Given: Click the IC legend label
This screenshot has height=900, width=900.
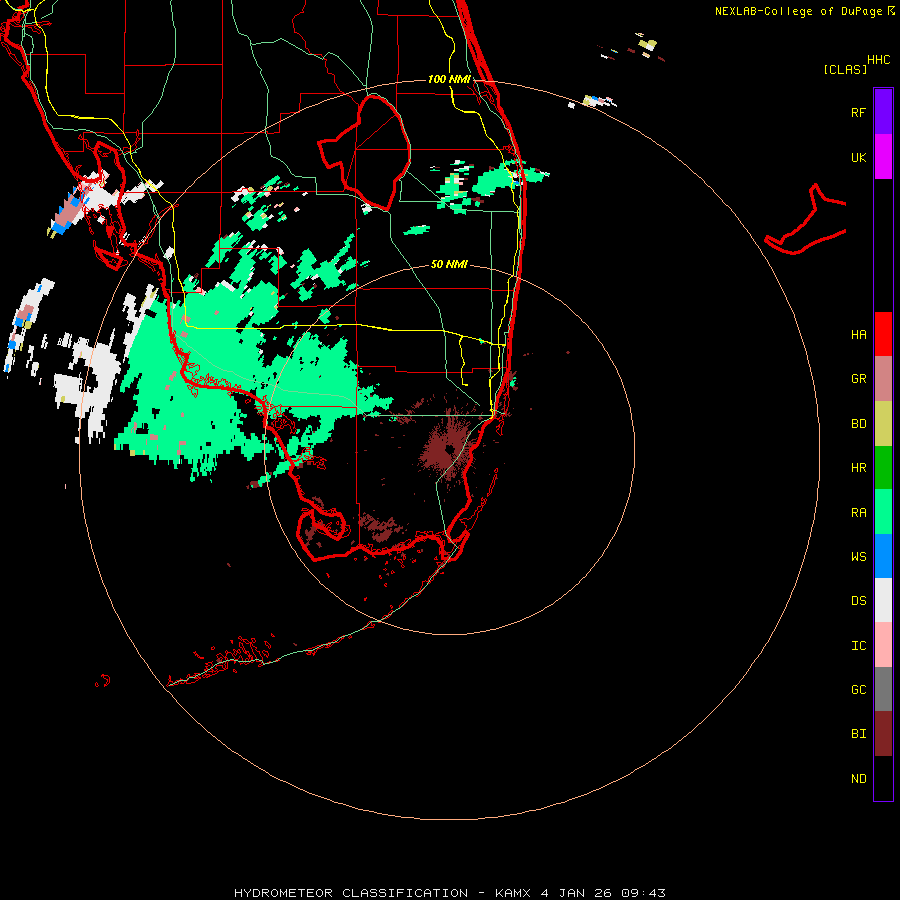Looking at the screenshot, I should pyautogui.click(x=858, y=646).
